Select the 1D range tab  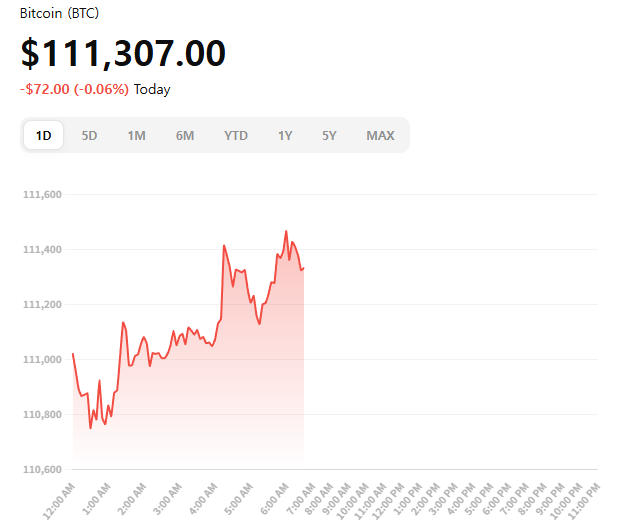(43, 135)
